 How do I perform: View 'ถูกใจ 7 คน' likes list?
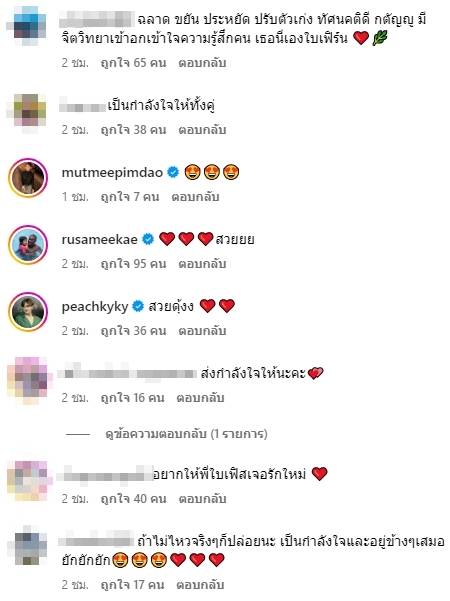[130, 197]
